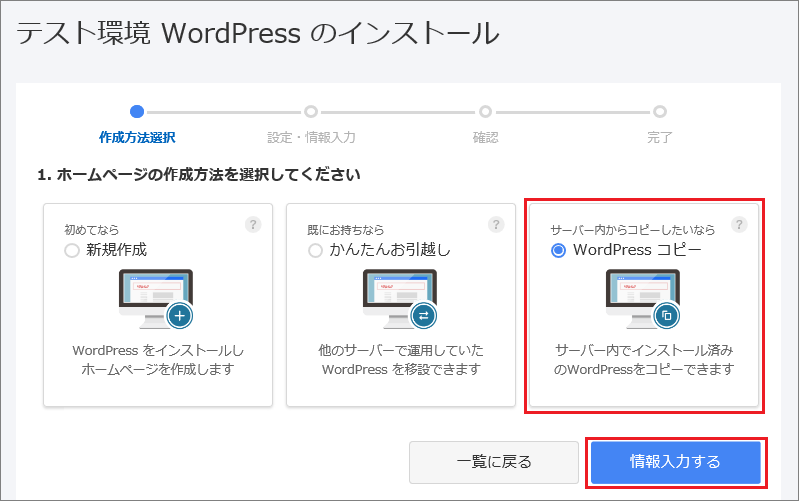Click description 他のサーバーで運用していた WordPress を移設できます
The image size is (799, 501).
tap(401, 360)
